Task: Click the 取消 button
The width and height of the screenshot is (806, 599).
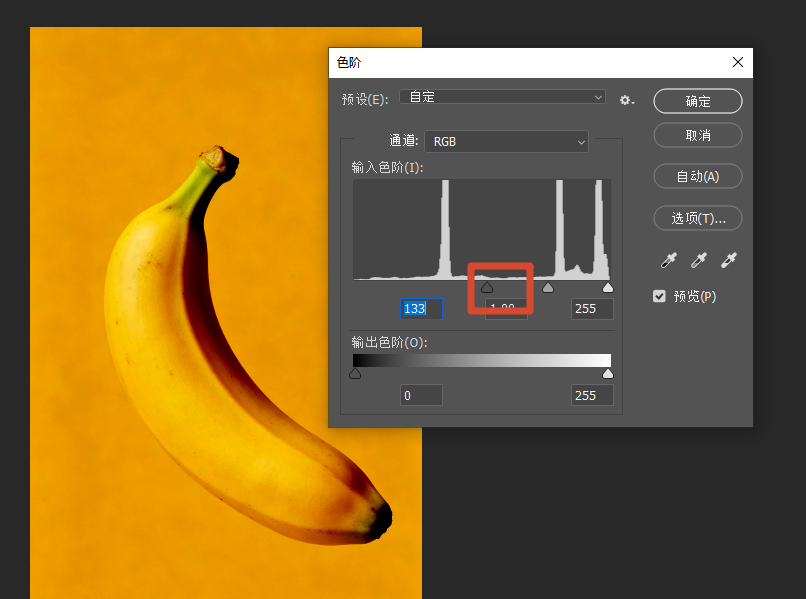Action: 698,135
